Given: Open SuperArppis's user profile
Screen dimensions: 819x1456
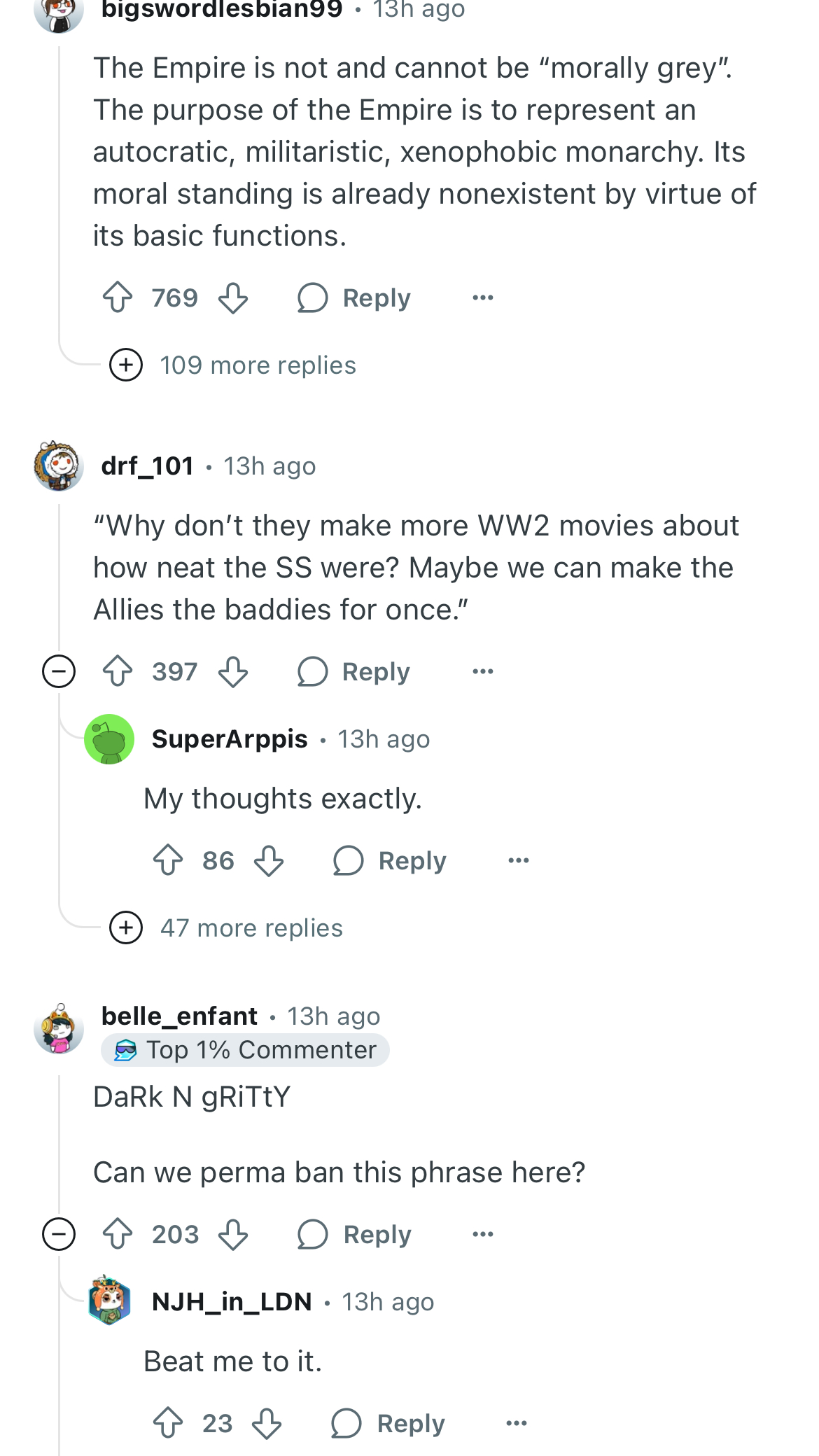Looking at the screenshot, I should pos(230,738).
